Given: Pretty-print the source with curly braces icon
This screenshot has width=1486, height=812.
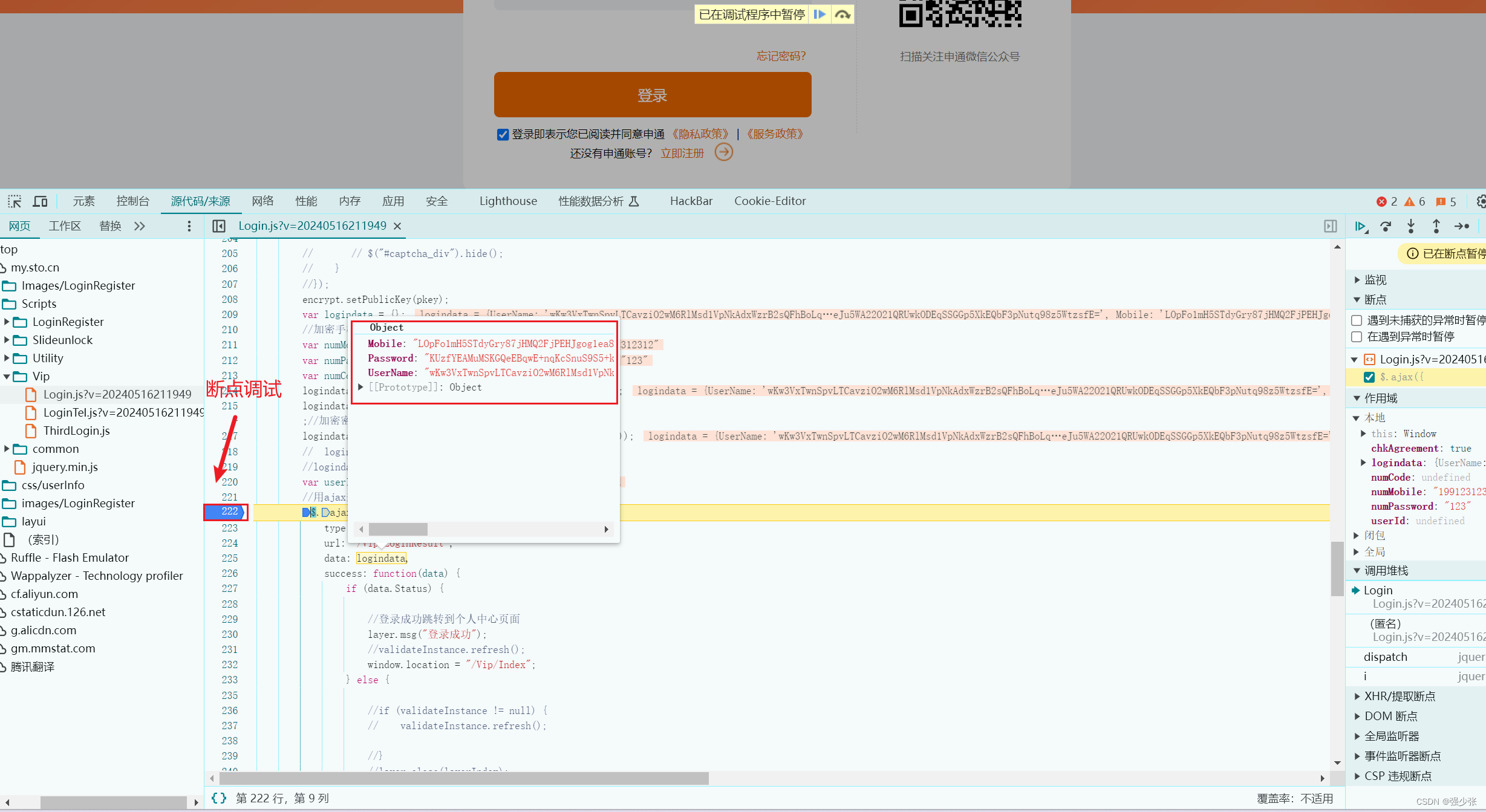Looking at the screenshot, I should (219, 798).
